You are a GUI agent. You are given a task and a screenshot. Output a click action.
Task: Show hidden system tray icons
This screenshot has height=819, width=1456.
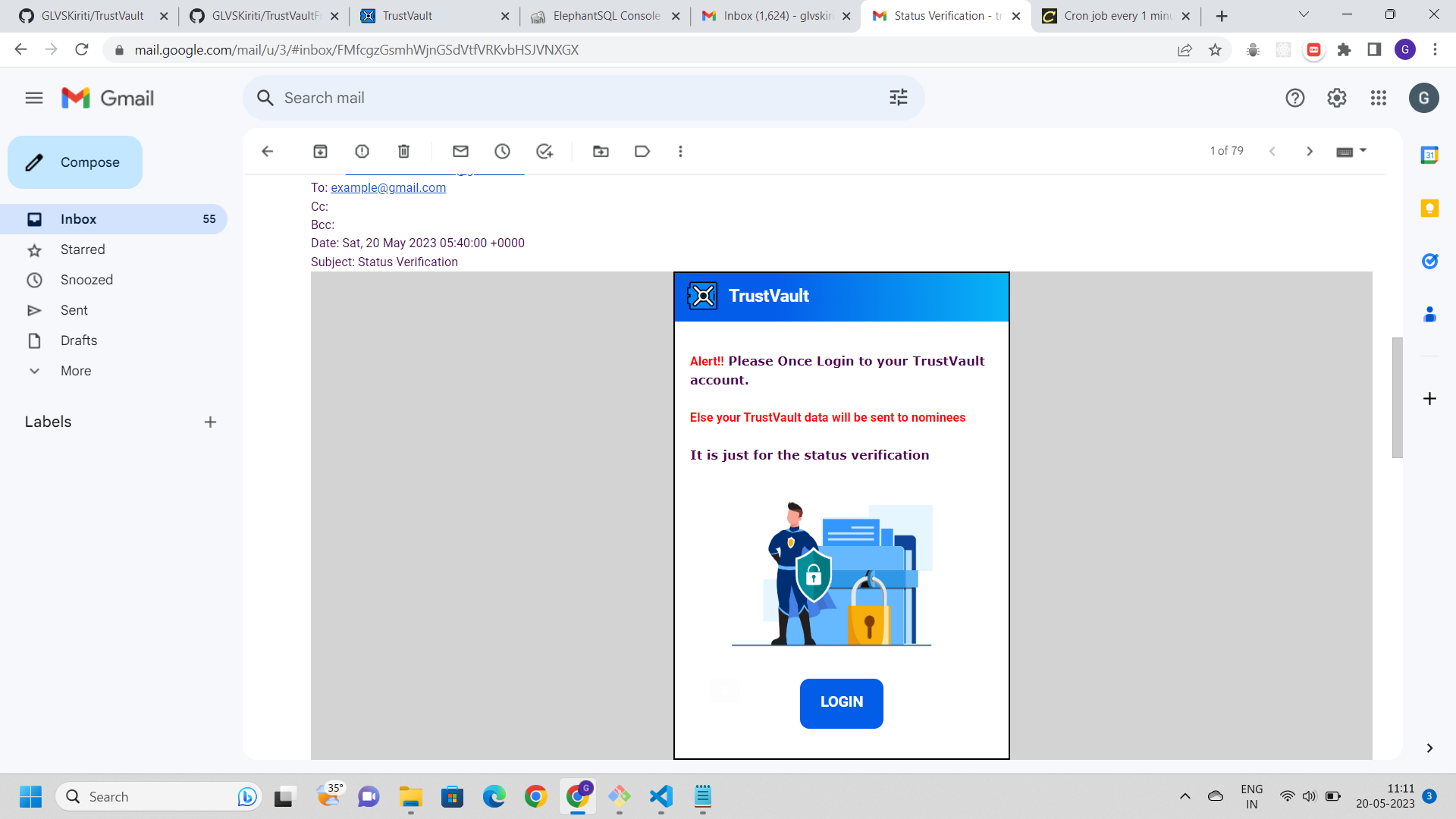coord(1185,796)
